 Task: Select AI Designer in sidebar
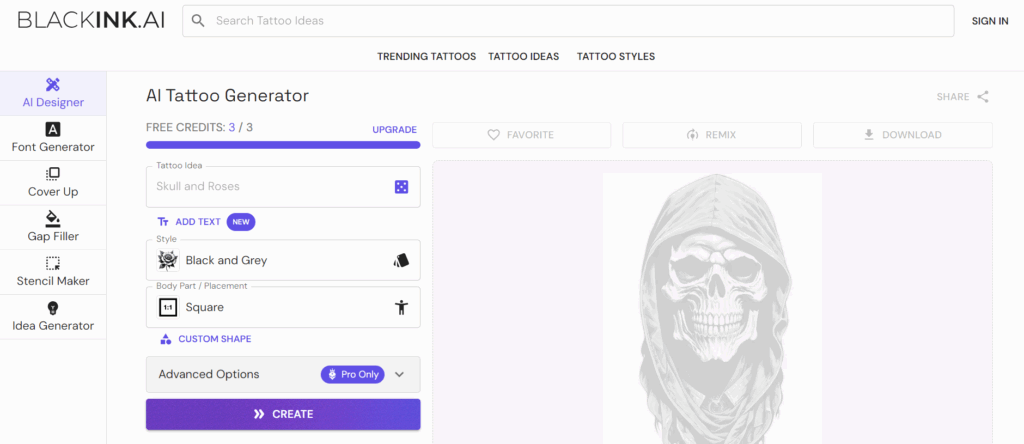click(53, 93)
